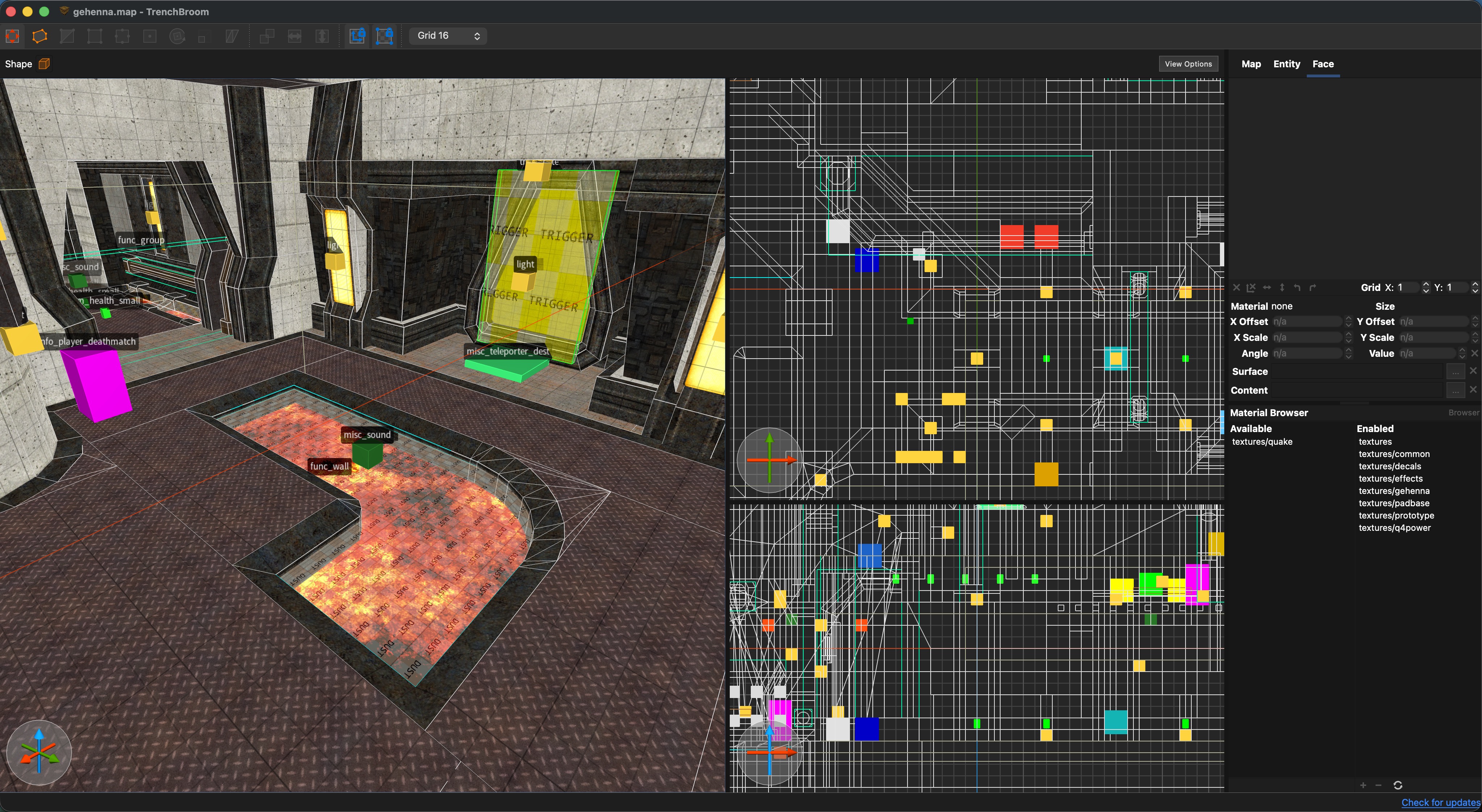
Task: Switch to the Entity tab
Action: click(1287, 64)
